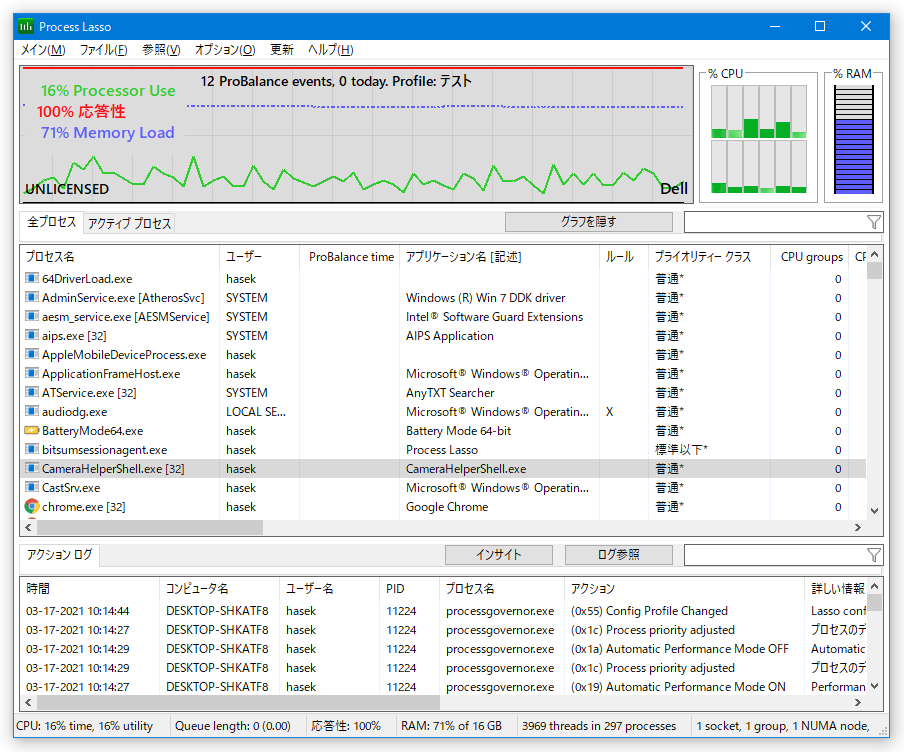Open the ファイル(F) menu
The image size is (904, 752).
point(103,50)
